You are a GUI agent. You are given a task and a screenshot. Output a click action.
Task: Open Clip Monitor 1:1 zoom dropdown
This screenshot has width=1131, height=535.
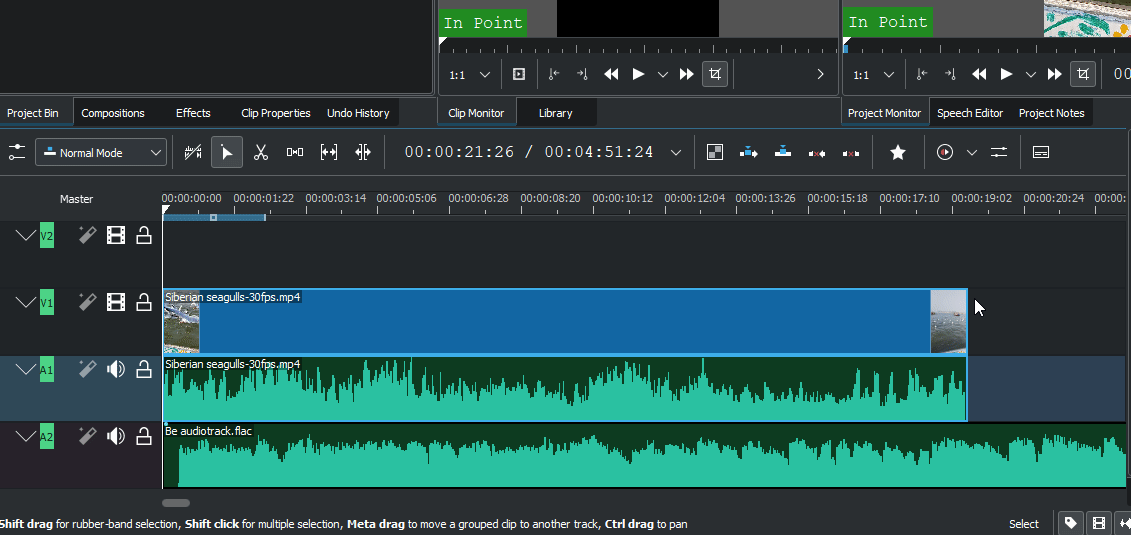[x=470, y=75]
